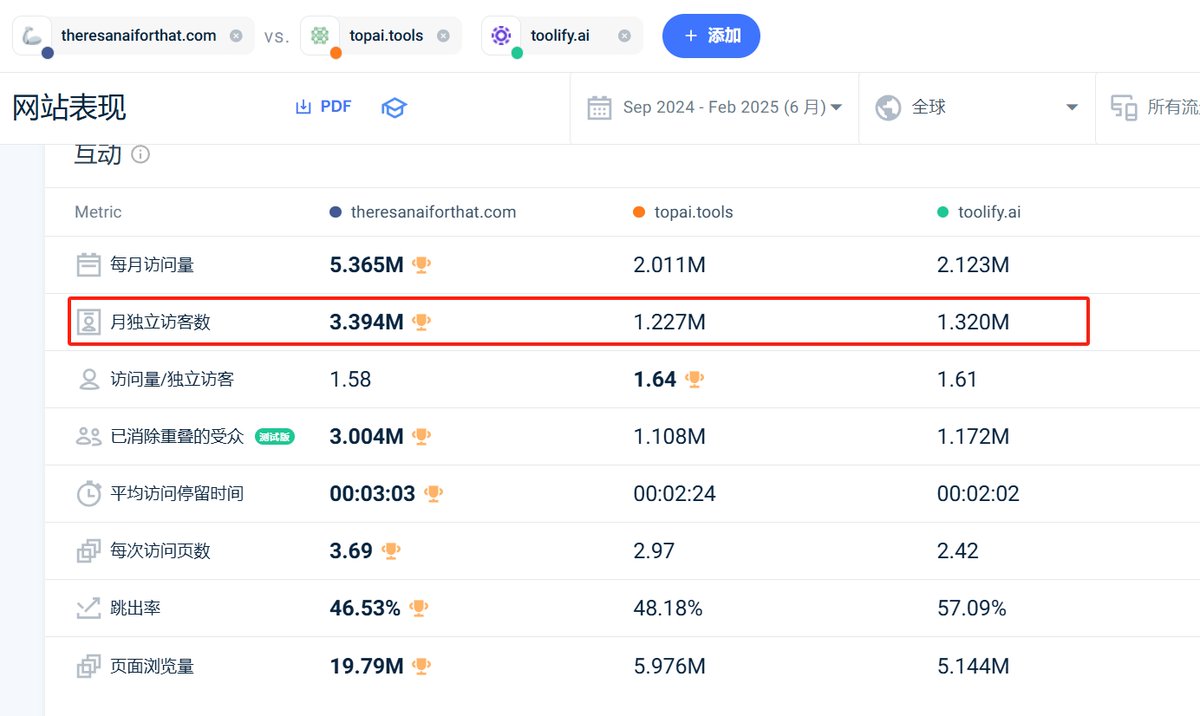The height and width of the screenshot is (716, 1200).
Task: Select the 5.144M page views value
Action: (x=973, y=665)
